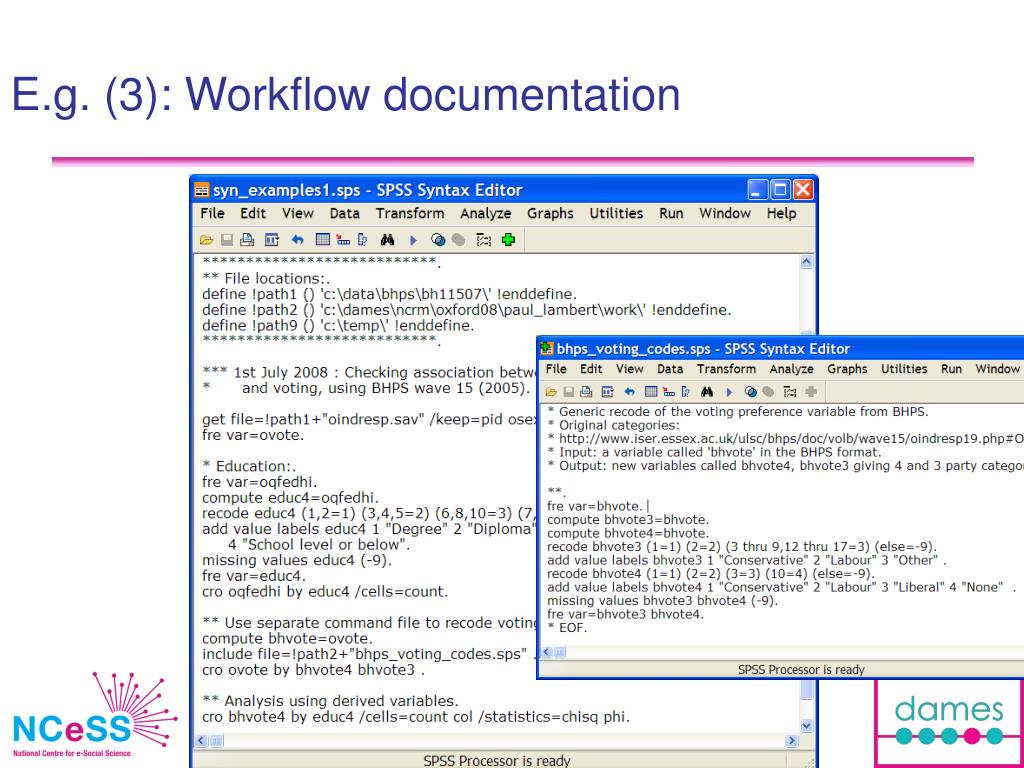The height and width of the screenshot is (768, 1024).
Task: Click the bhps_voting_codes.sps title bar
Action: (781, 349)
